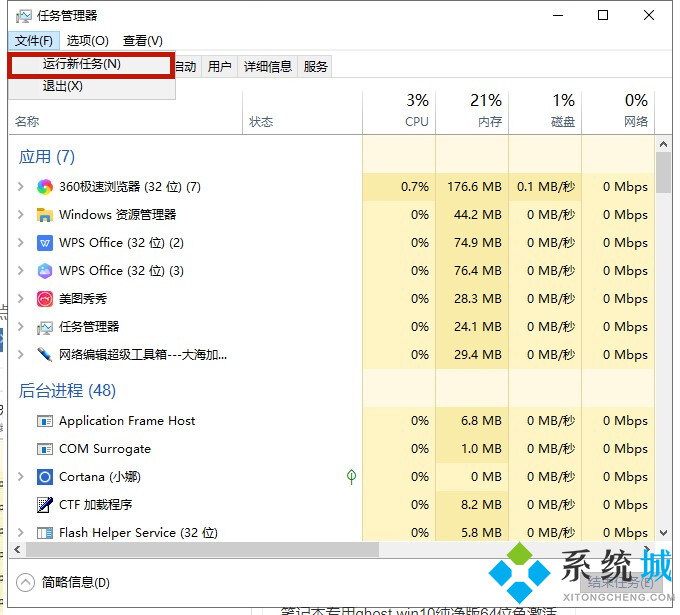
Task: Expand WPS Office (32 位) (3) group
Action: [20, 271]
